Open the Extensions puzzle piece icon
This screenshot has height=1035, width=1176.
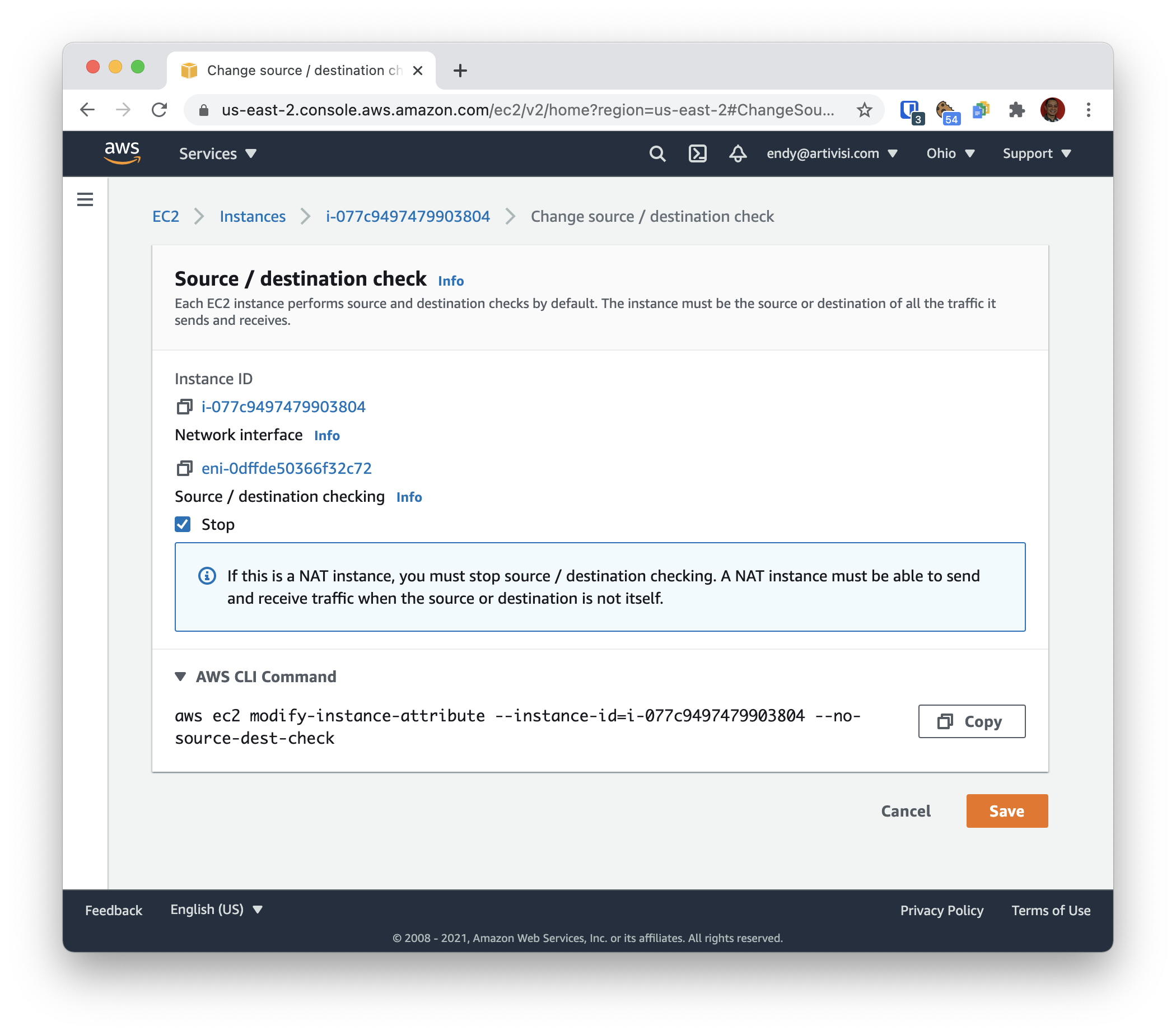[x=1016, y=110]
